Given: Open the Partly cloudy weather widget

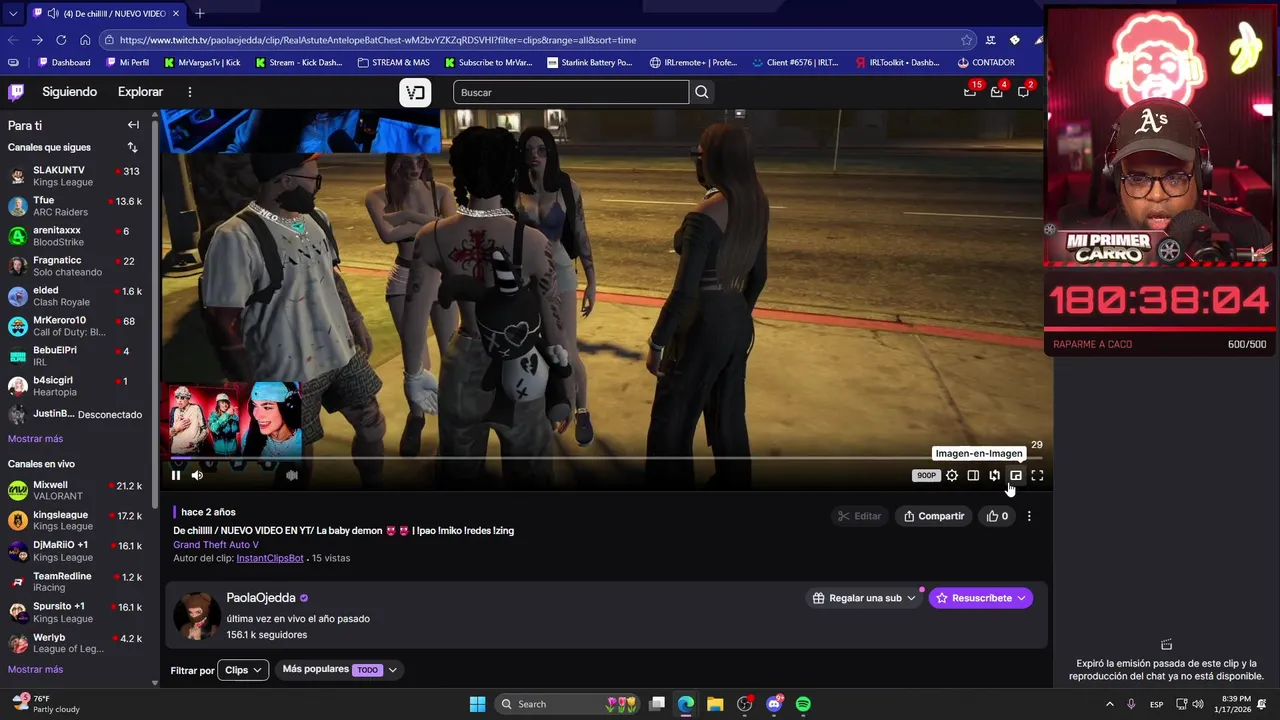Looking at the screenshot, I should pyautogui.click(x=47, y=704).
